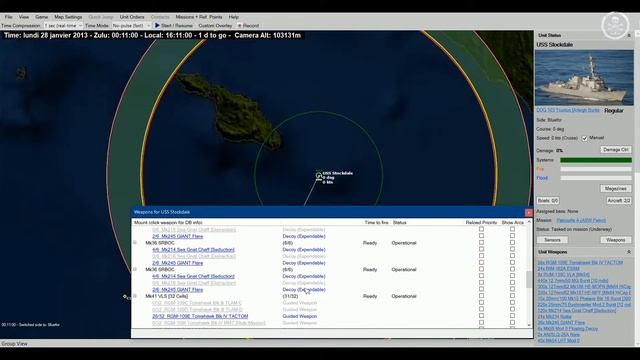Click the Time to fire column header

pyautogui.click(x=376, y=222)
